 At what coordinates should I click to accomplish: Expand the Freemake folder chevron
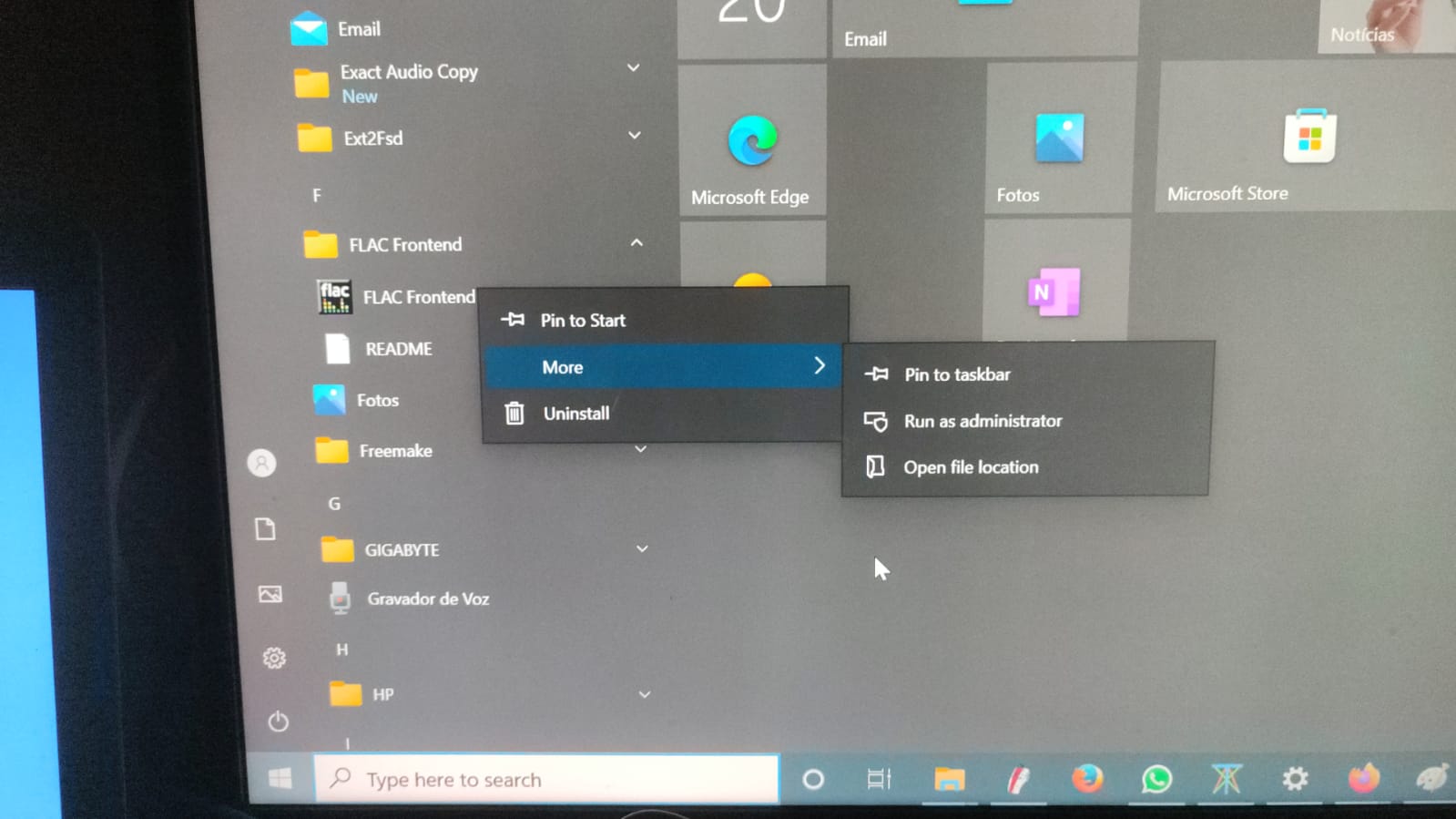coord(641,449)
